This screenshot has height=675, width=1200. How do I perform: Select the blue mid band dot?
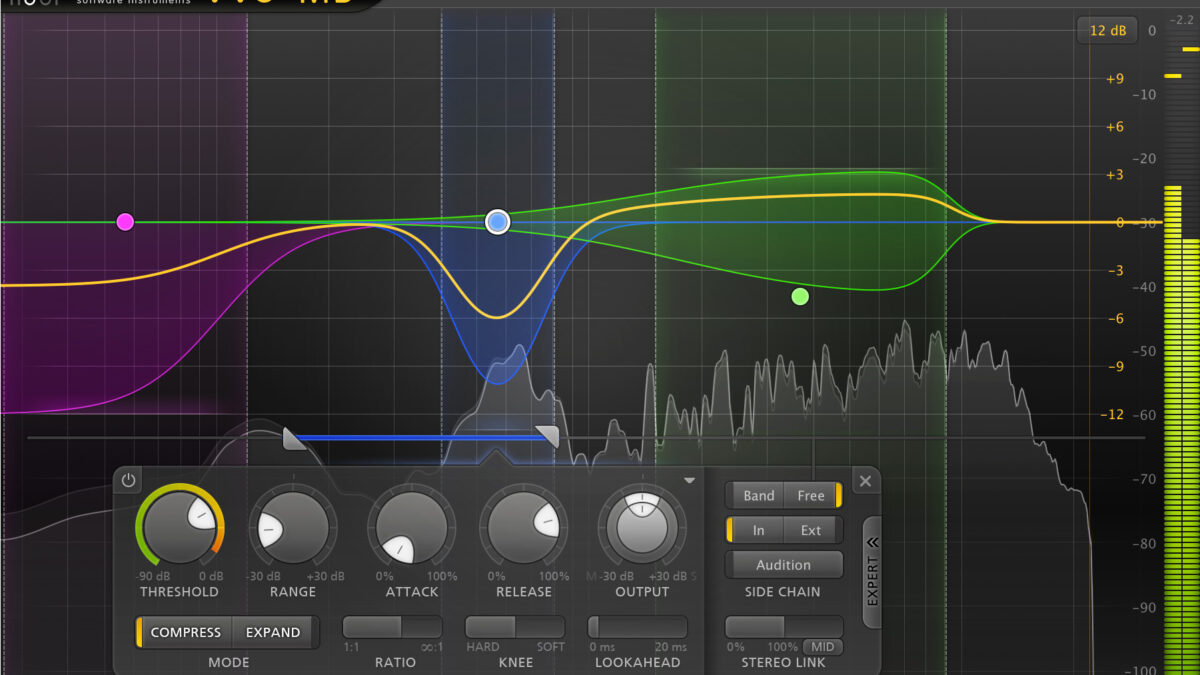(497, 222)
